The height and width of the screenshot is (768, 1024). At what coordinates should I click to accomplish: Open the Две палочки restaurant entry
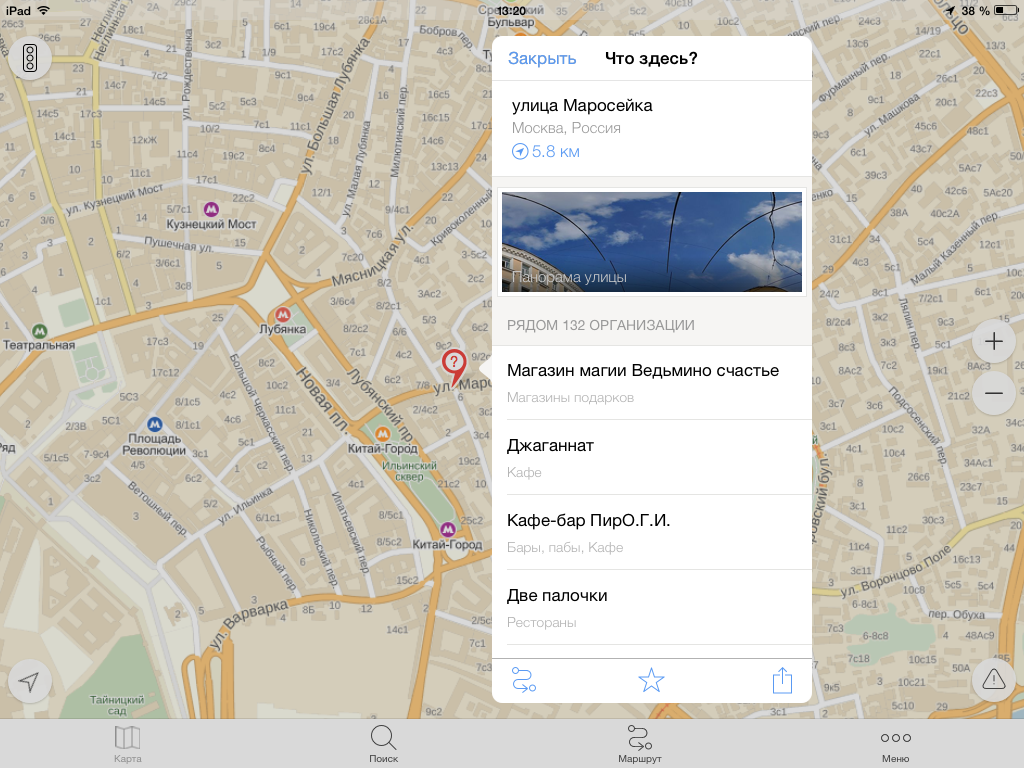(x=652, y=607)
